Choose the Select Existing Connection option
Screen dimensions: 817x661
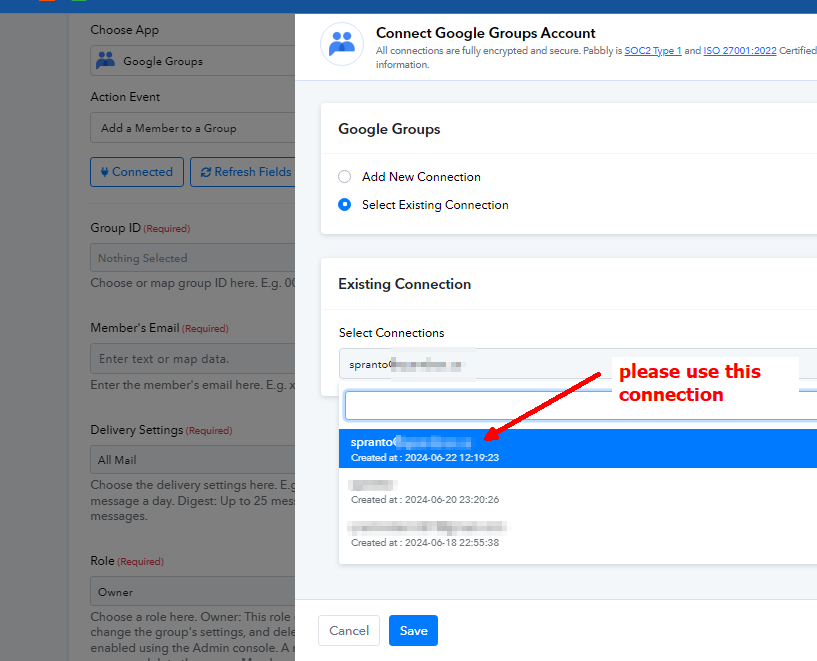(344, 205)
